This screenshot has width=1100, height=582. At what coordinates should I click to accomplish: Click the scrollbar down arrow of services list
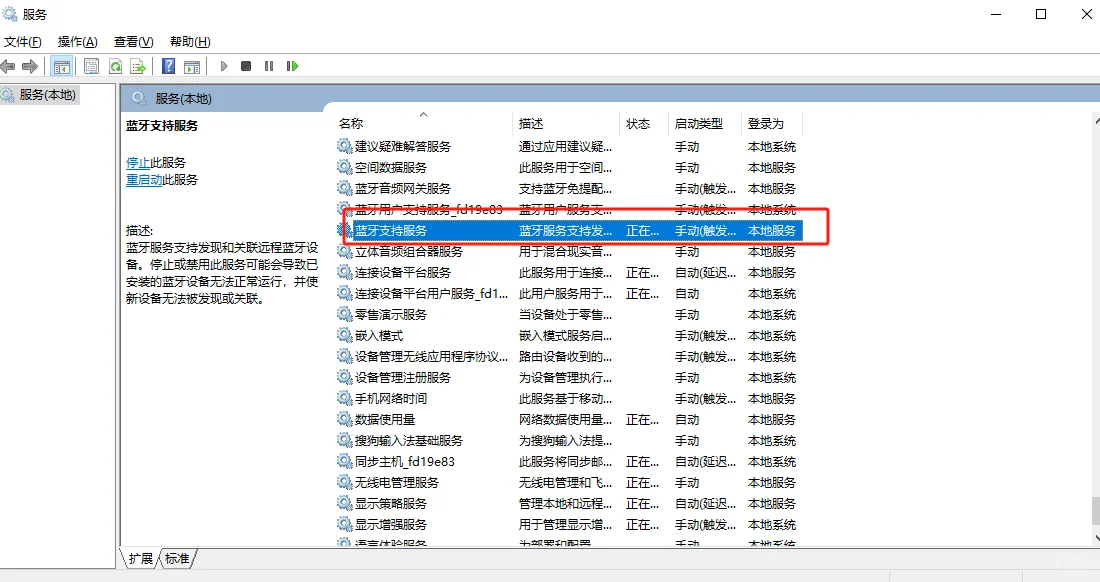coord(1096,539)
